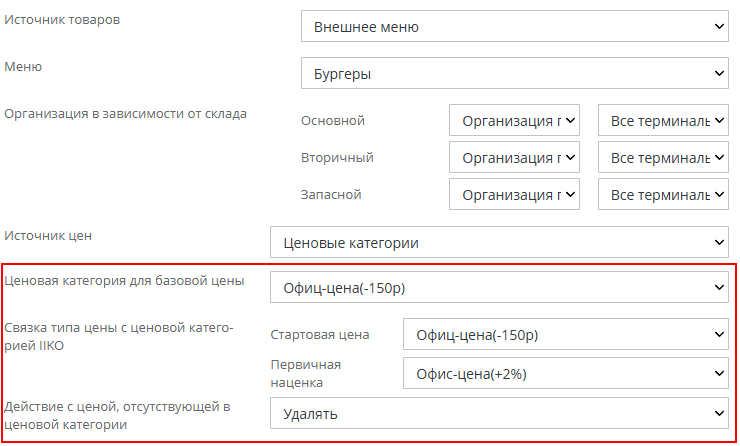740x446 pixels.
Task: Open the Источник цен dropdown
Action: (499, 242)
